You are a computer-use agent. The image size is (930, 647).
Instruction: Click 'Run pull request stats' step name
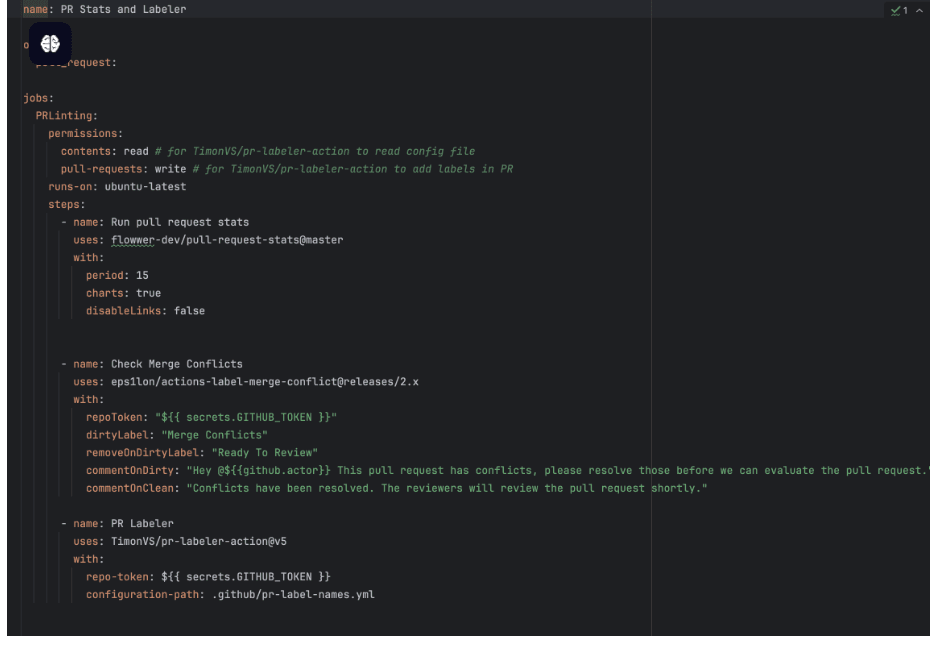[x=180, y=222]
